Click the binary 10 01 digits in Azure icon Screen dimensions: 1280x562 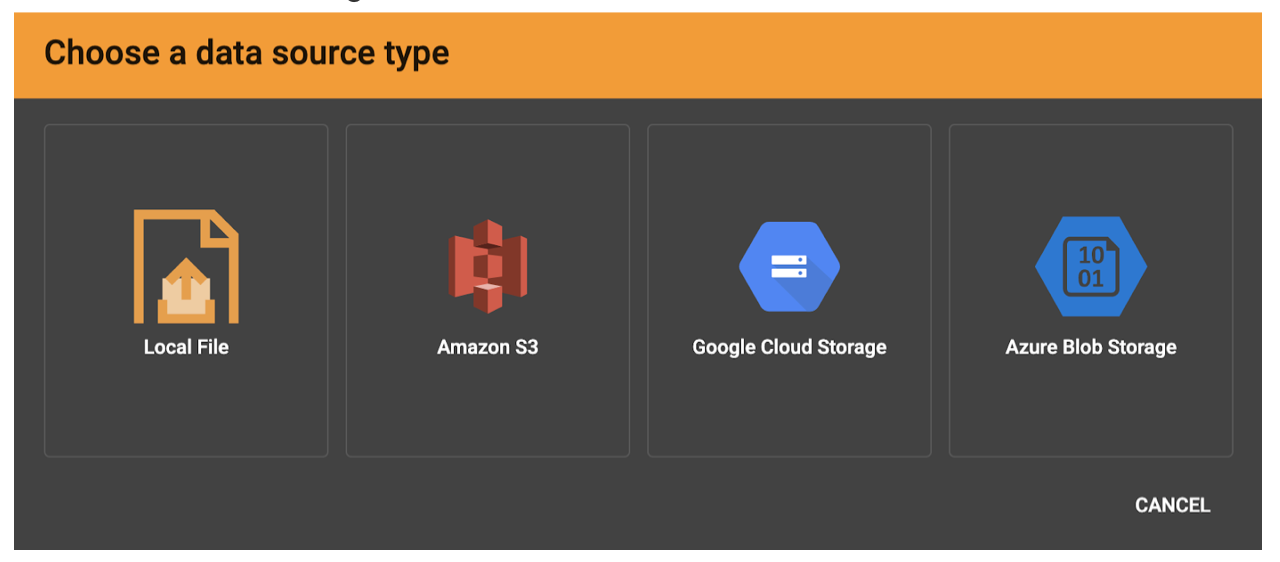coord(1091,267)
